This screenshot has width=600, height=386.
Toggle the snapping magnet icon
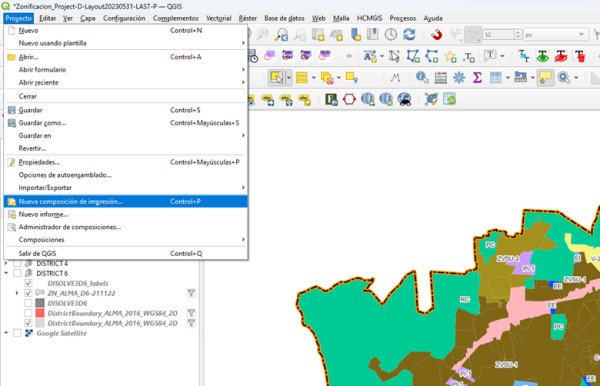(x=436, y=35)
